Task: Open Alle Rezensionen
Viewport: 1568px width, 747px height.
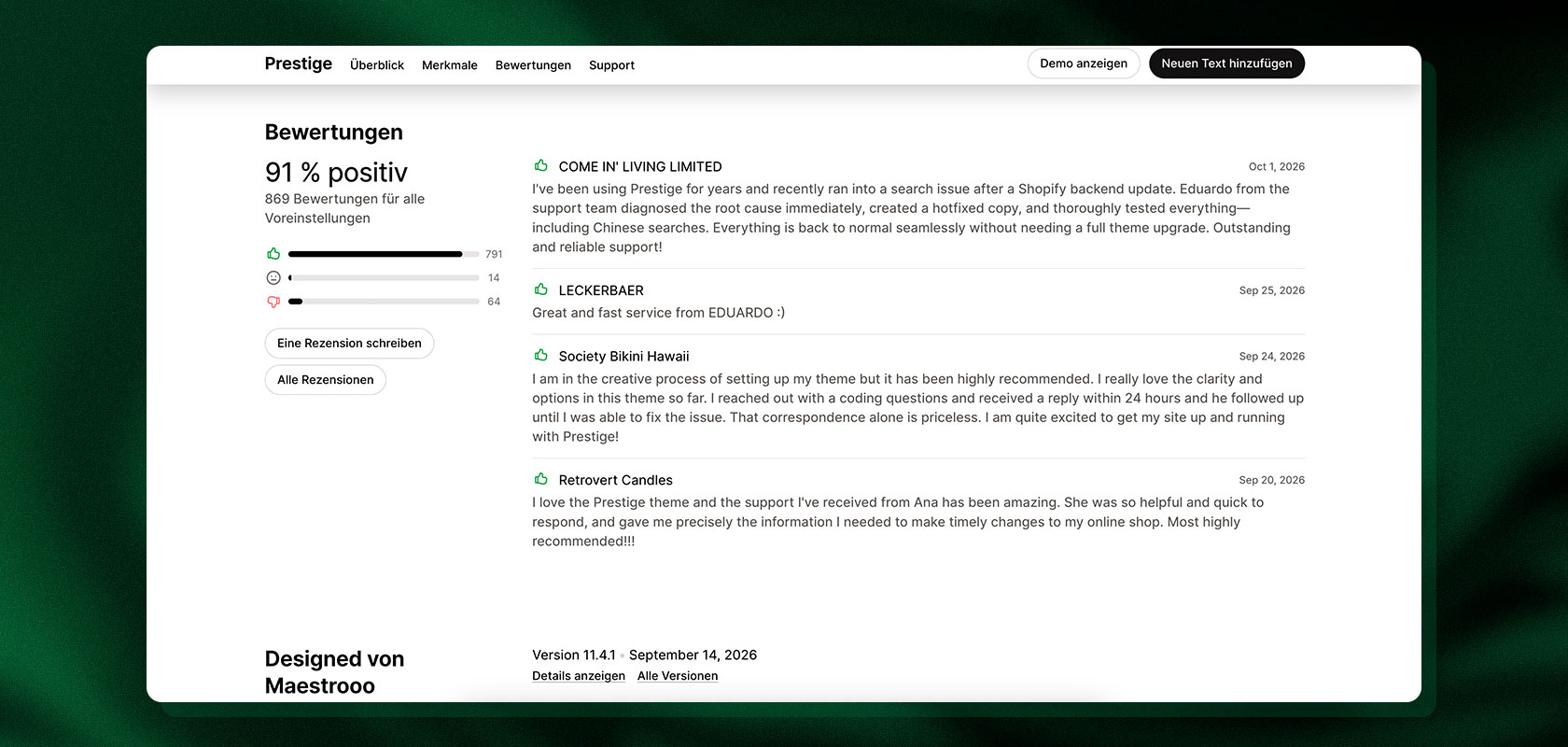Action: 325,379
